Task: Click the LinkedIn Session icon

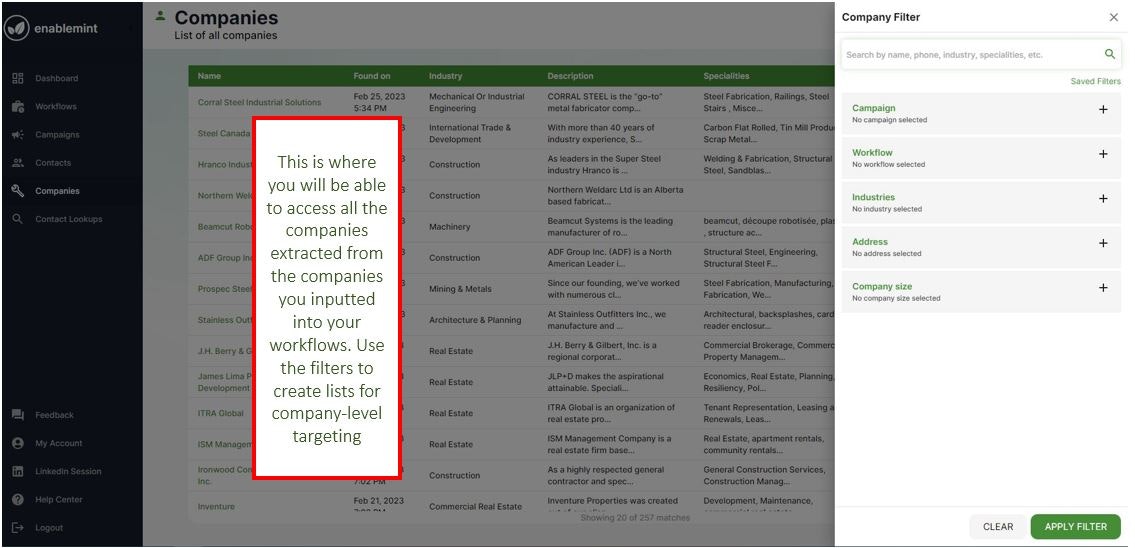Action: click(18, 471)
